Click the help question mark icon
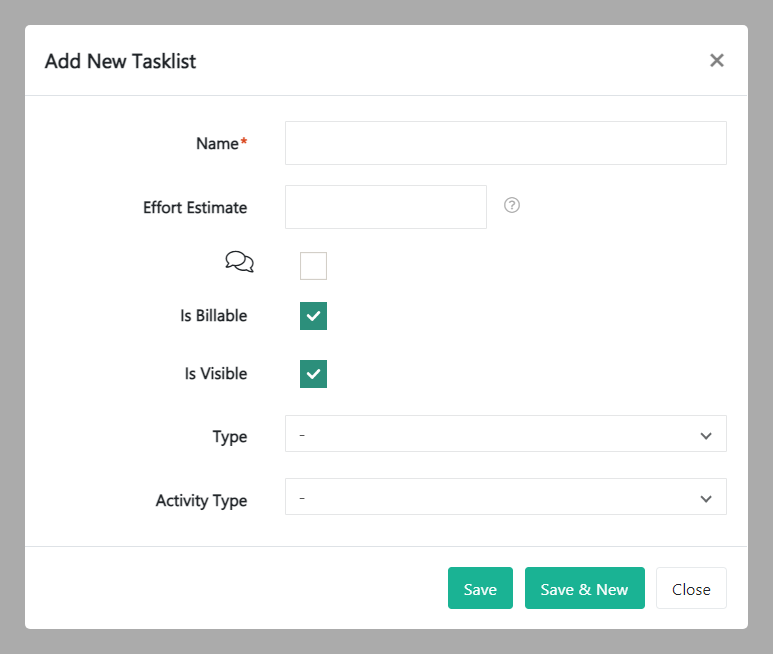Screen dimensions: 773x654 pos(512,205)
